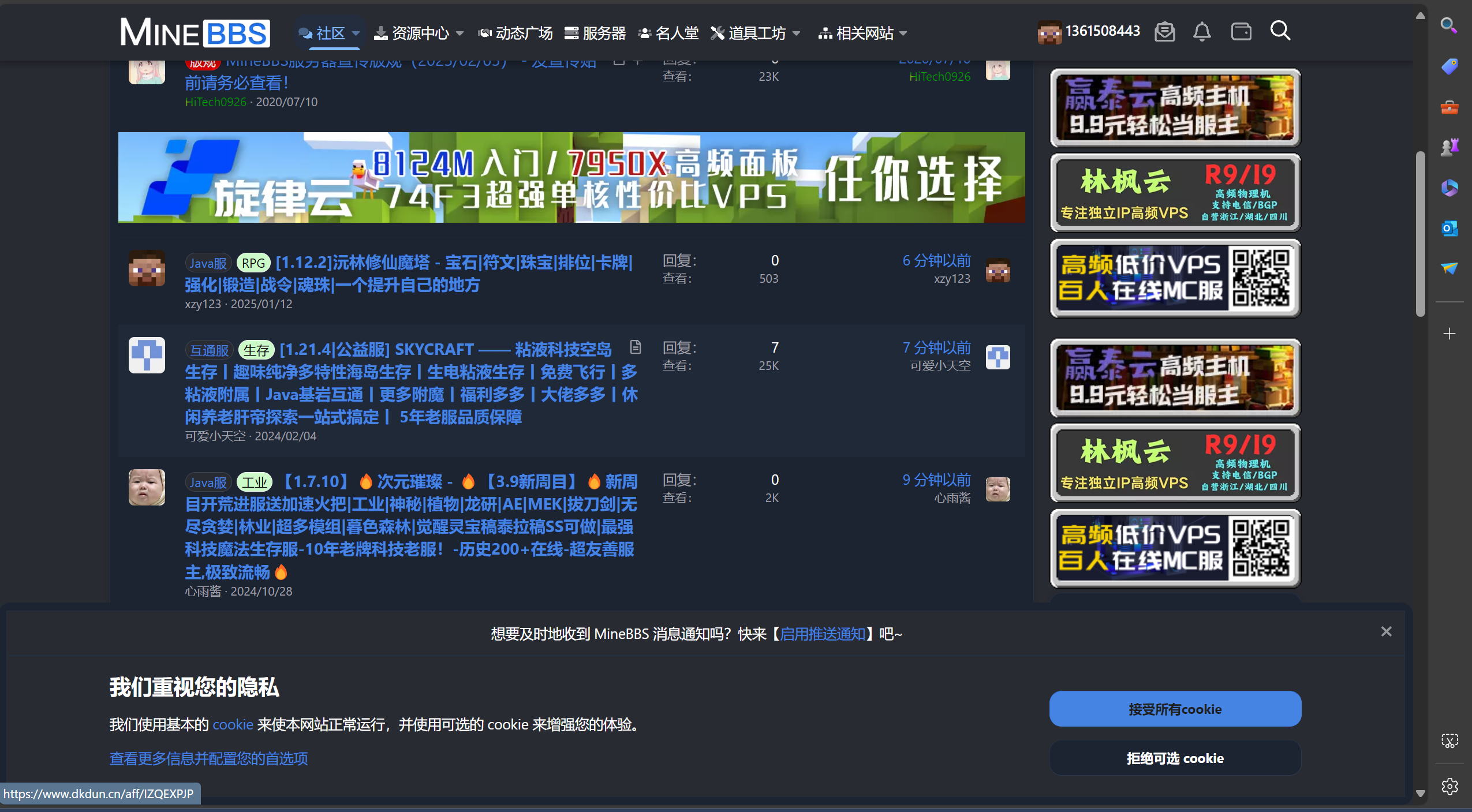The height and width of the screenshot is (812, 1472).
Task: Click the document icon beside SKYCRAFT thread
Action: (x=635, y=347)
